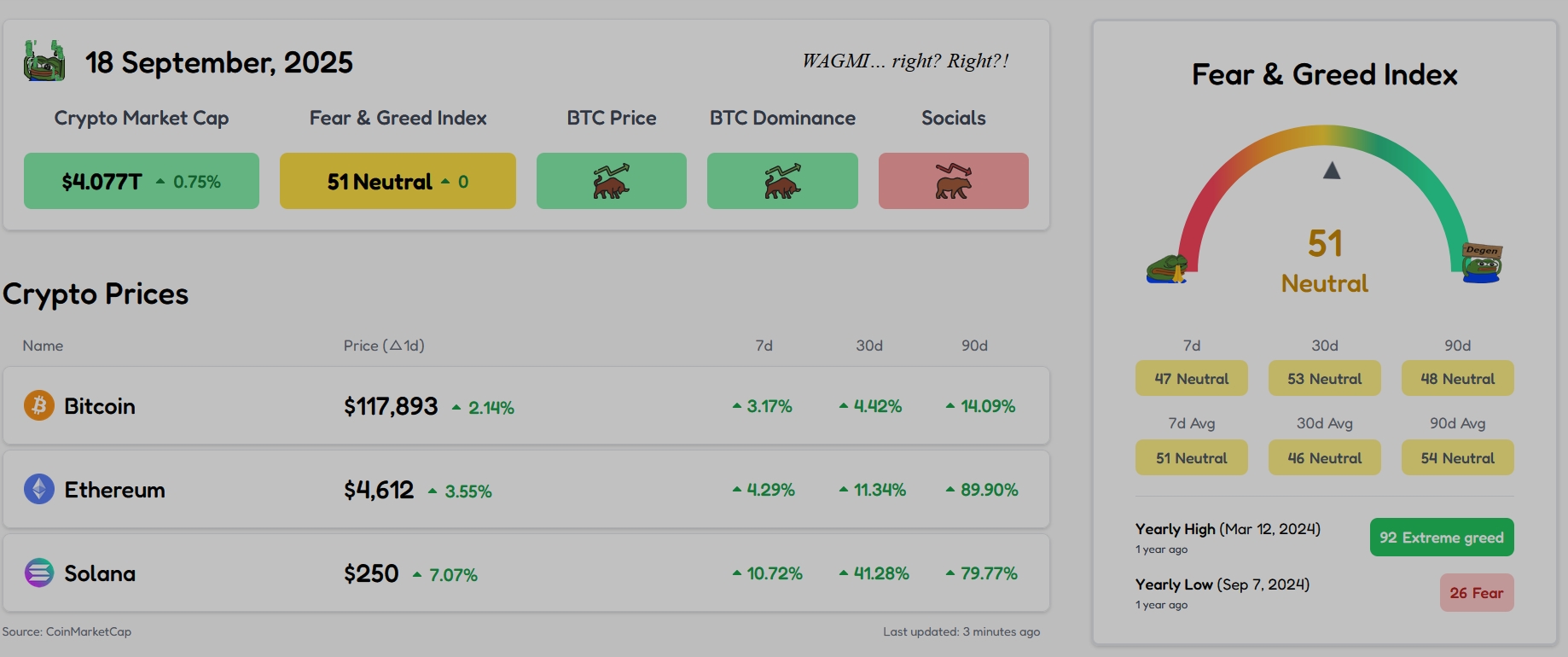Click the Socials bear icon
The image size is (1568, 657).
pos(953,181)
